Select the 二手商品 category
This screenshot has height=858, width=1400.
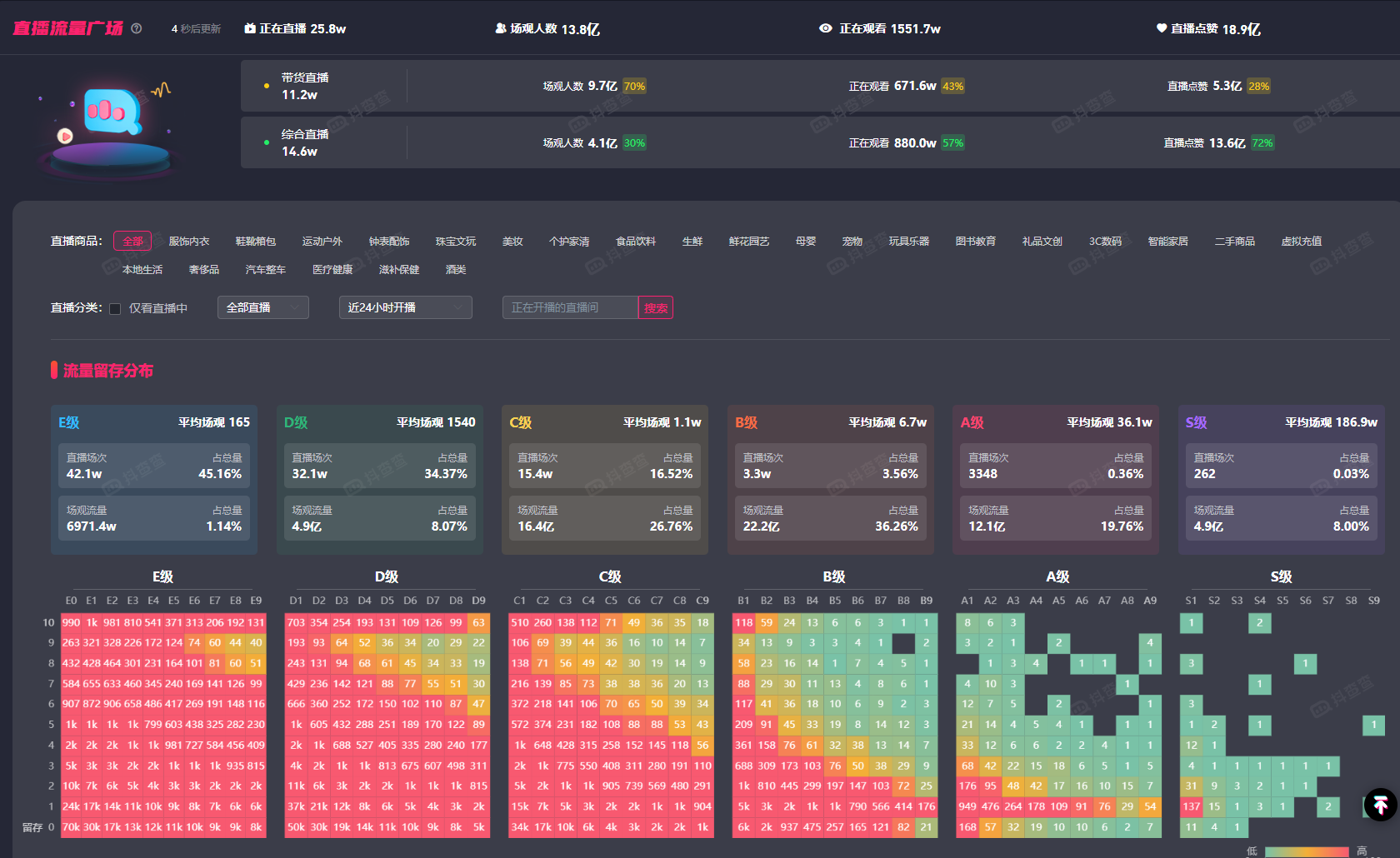[x=1235, y=241]
